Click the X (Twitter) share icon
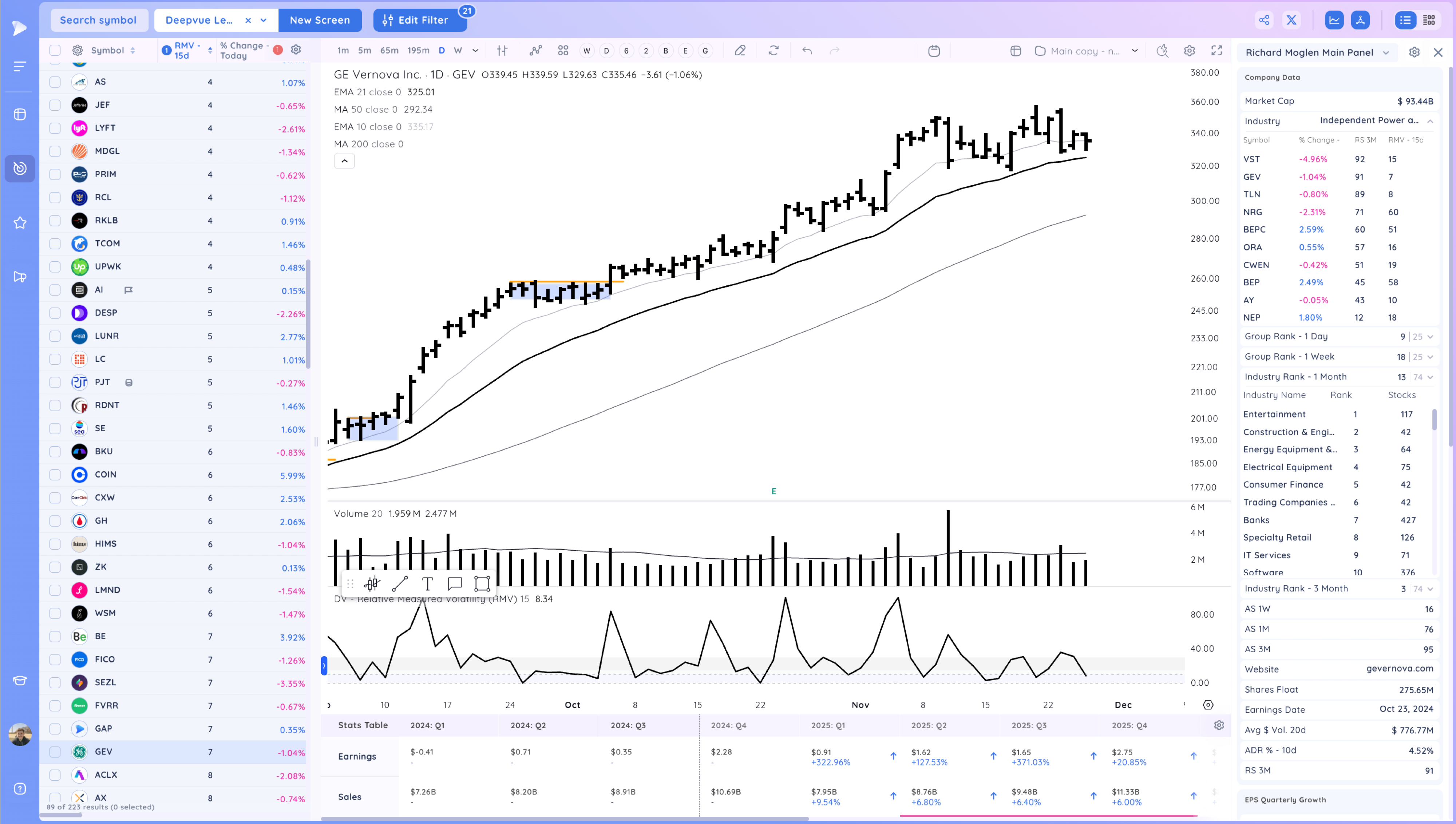1456x824 pixels. pyautogui.click(x=1291, y=20)
